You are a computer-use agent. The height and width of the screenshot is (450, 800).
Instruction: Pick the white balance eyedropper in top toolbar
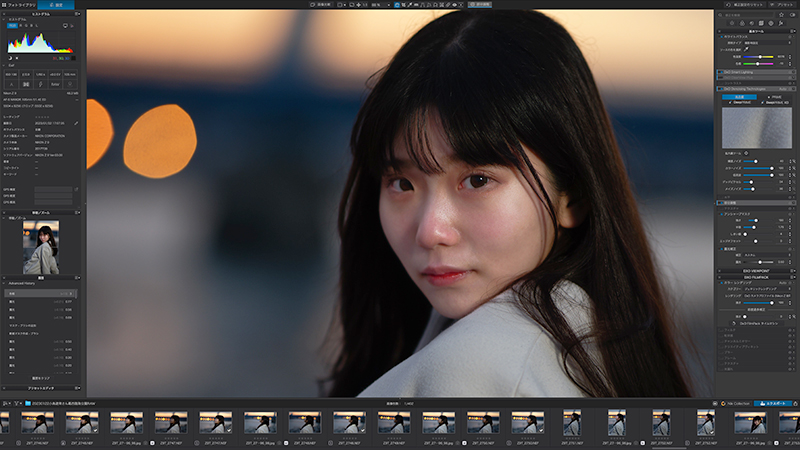click(410, 5)
